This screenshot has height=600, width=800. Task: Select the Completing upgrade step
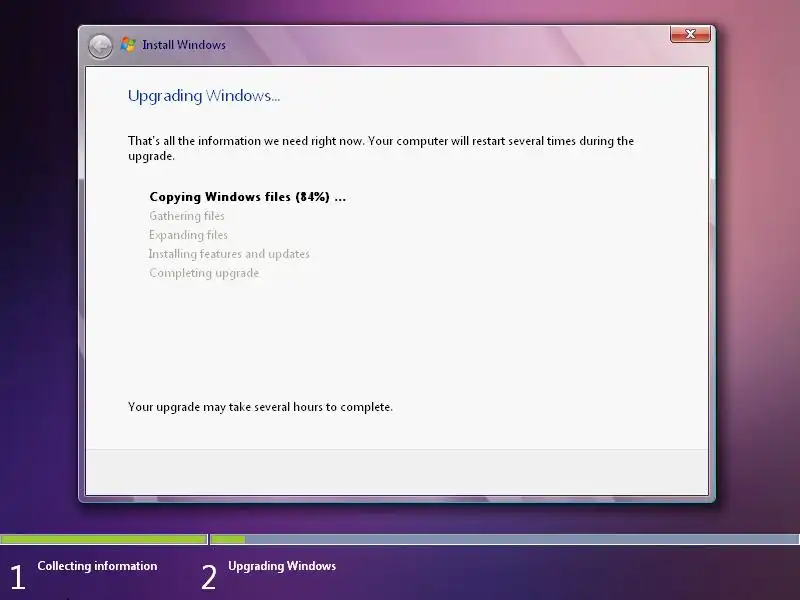coord(204,273)
